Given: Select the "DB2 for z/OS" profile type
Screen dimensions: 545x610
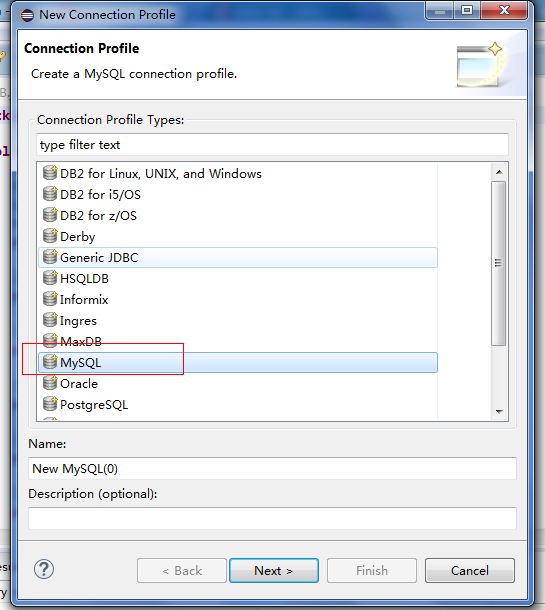Looking at the screenshot, I should tap(238, 216).
